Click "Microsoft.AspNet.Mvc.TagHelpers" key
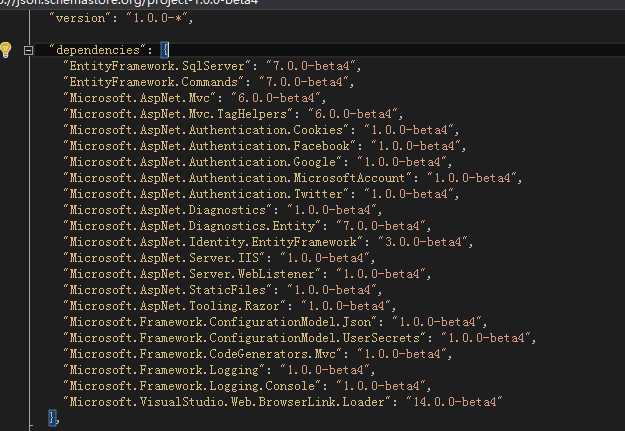625x431 pixels. (178, 114)
